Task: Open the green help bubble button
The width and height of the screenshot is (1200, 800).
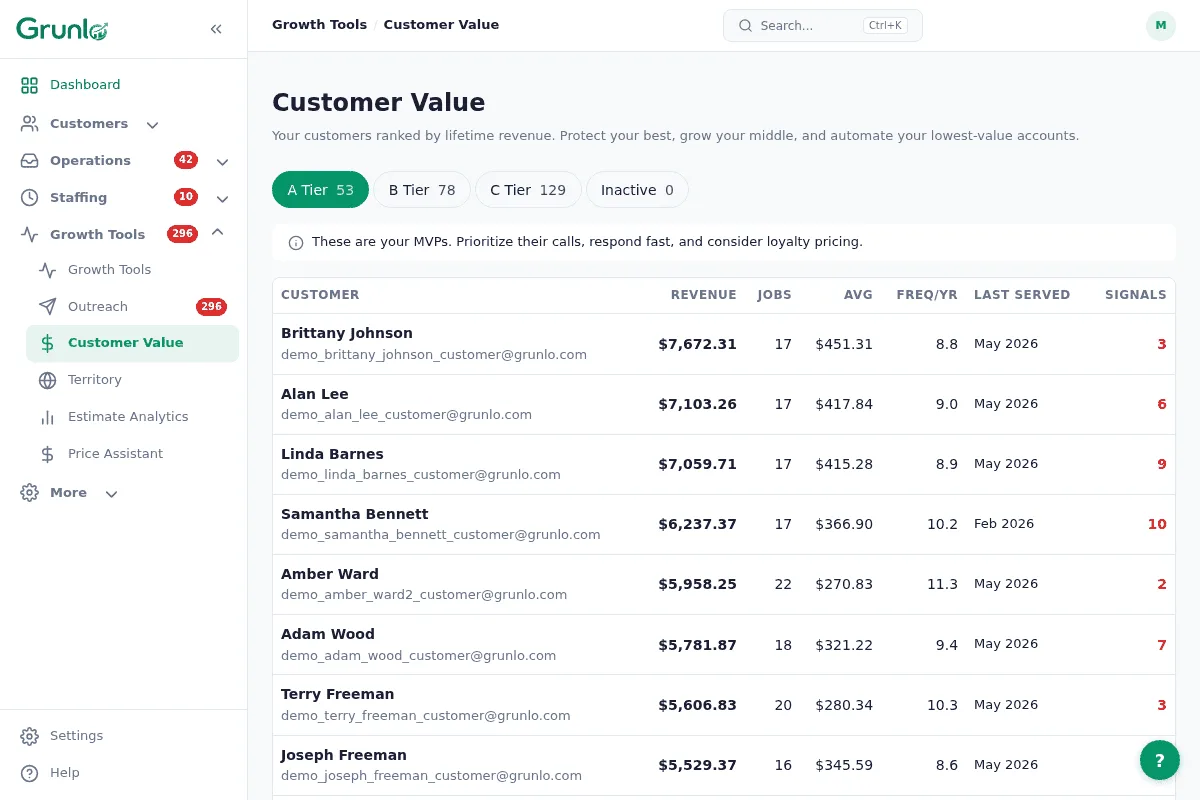Action: tap(1160, 760)
